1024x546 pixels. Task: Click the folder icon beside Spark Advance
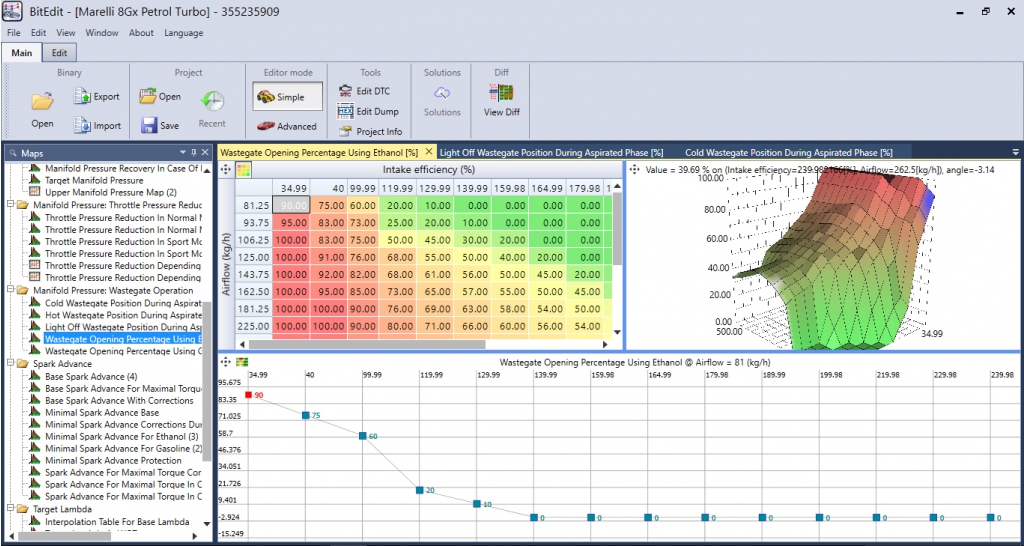click(23, 364)
